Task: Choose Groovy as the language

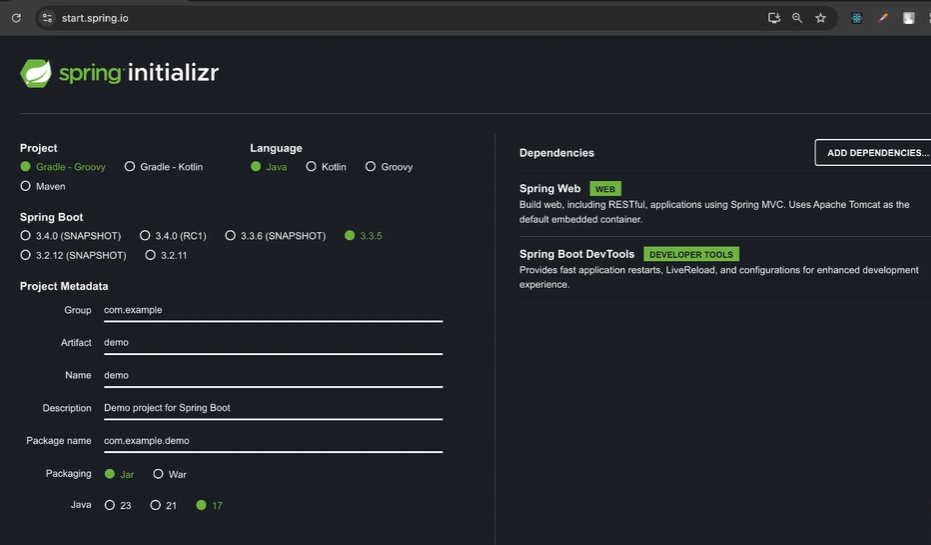Action: (x=389, y=167)
